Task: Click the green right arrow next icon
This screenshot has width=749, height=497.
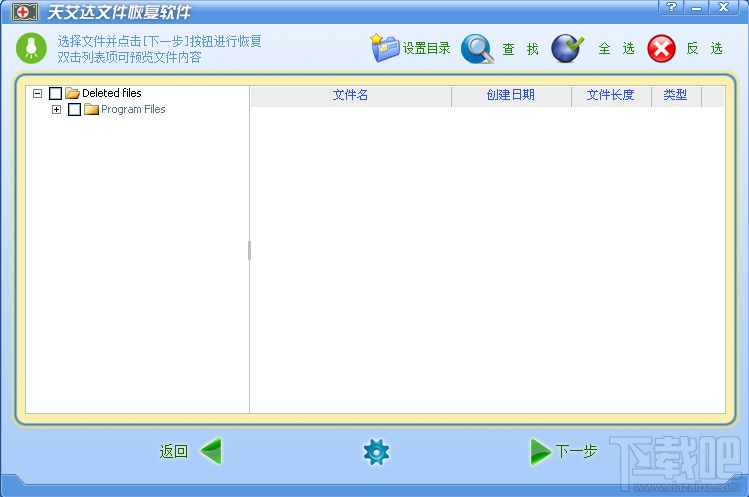Action: [x=541, y=452]
